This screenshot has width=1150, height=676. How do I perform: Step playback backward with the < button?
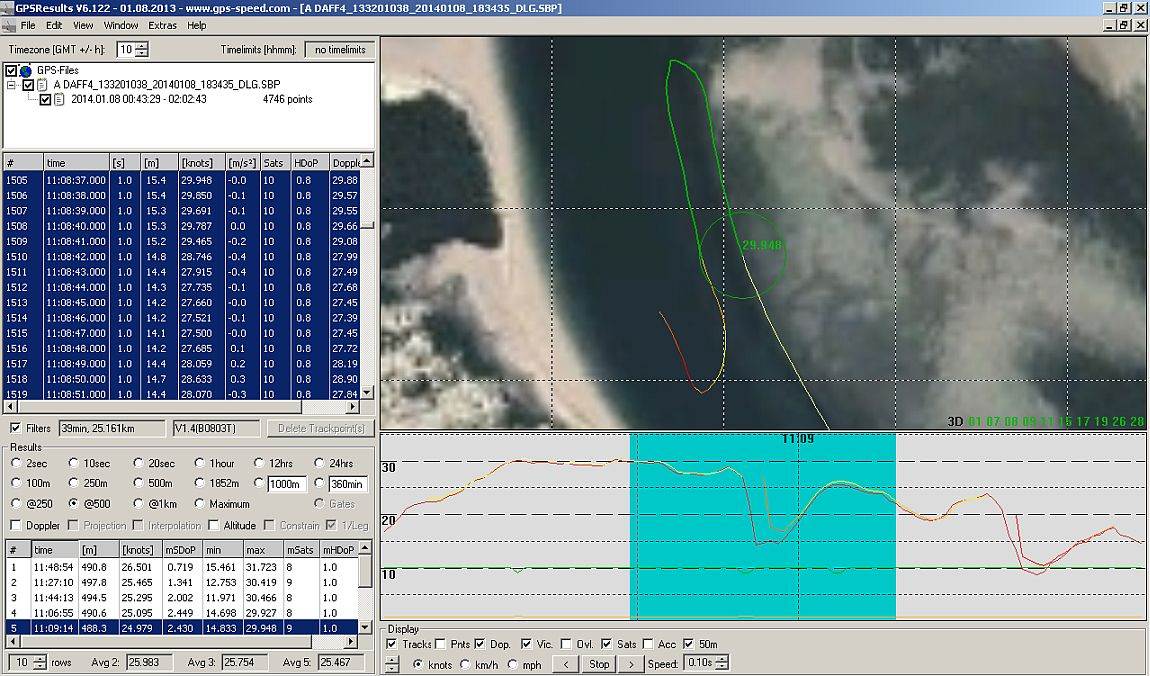coord(565,663)
